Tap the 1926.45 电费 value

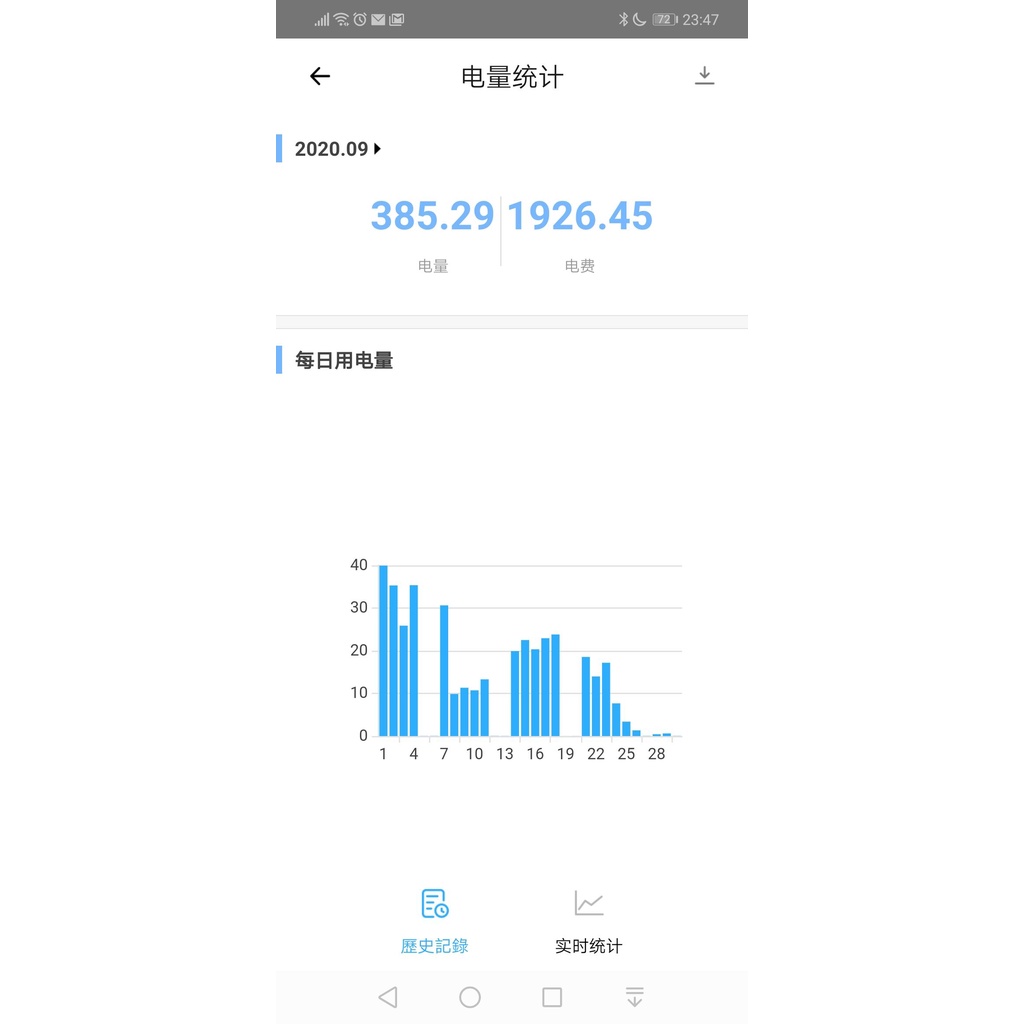(x=580, y=216)
